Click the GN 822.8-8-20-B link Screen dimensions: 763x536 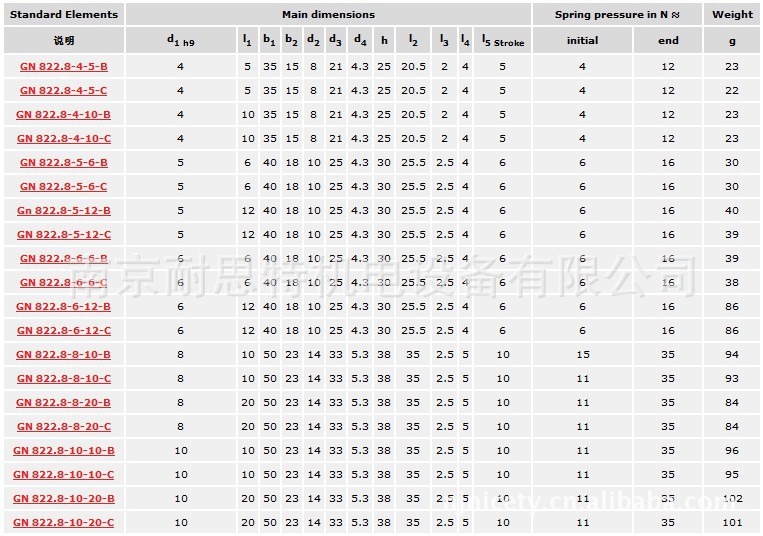pyautogui.click(x=64, y=402)
